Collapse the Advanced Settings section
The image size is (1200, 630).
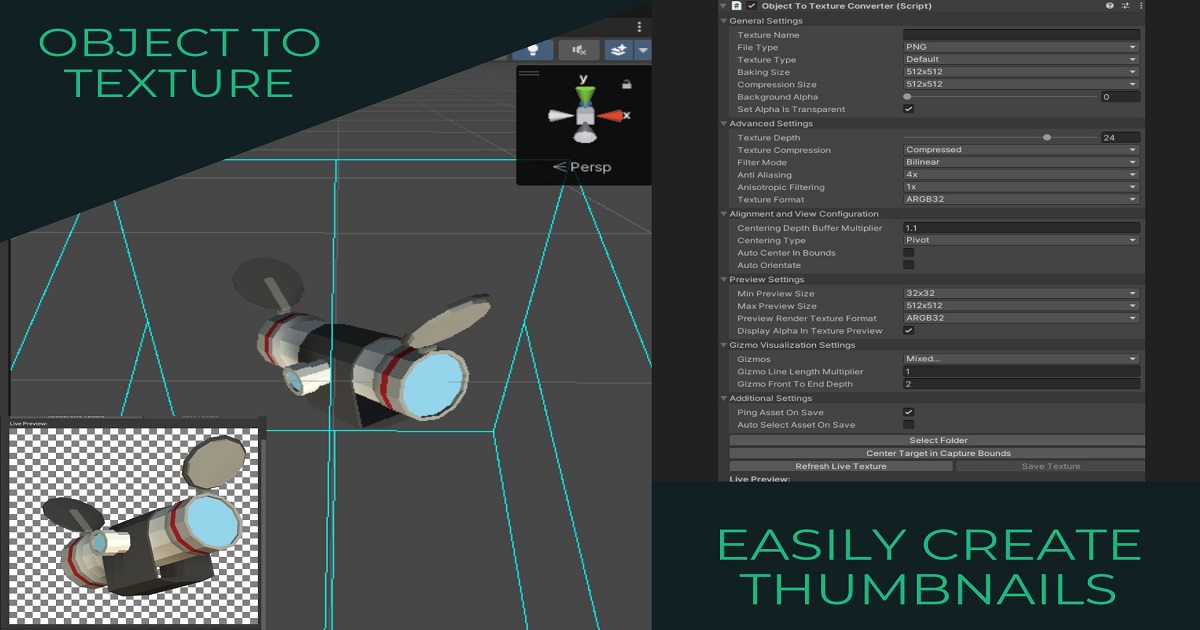tap(724, 123)
